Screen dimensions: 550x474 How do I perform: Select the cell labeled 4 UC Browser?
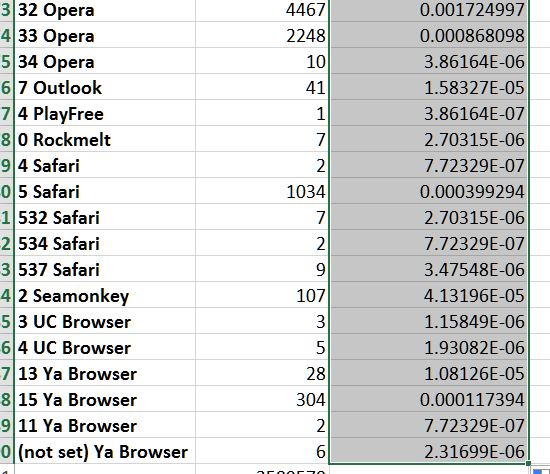click(x=105, y=346)
